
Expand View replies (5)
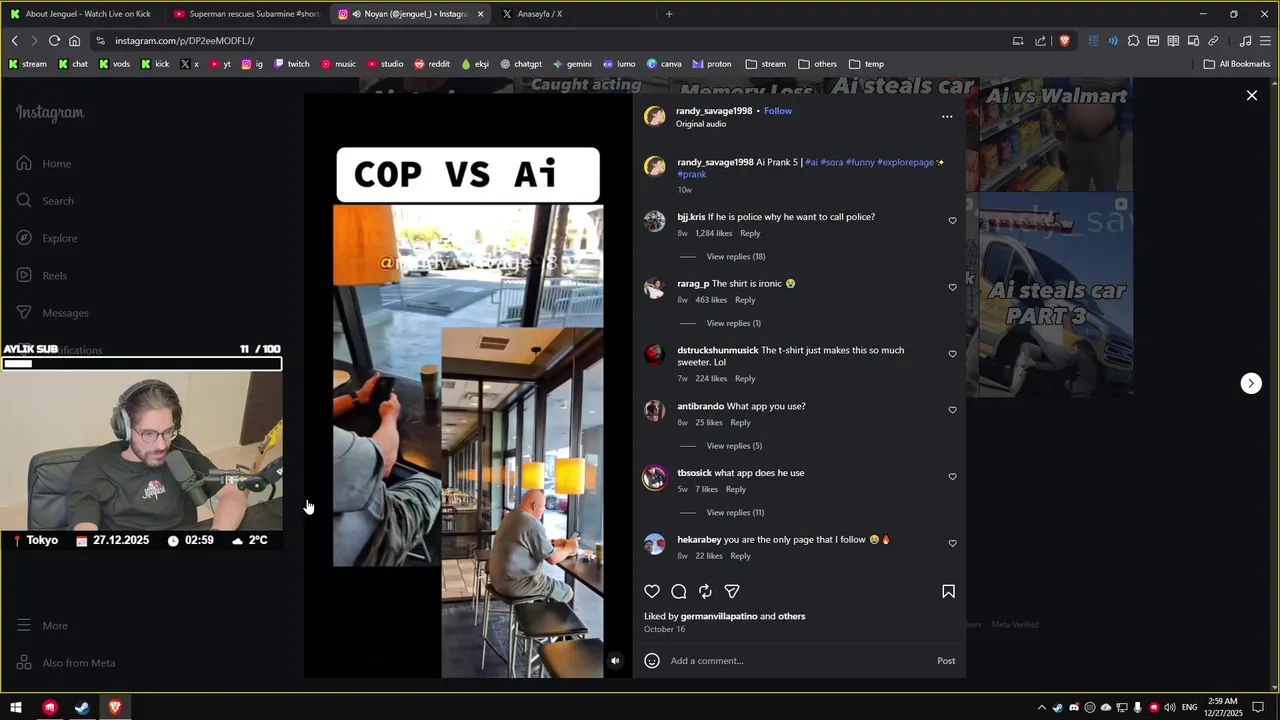tap(734, 446)
